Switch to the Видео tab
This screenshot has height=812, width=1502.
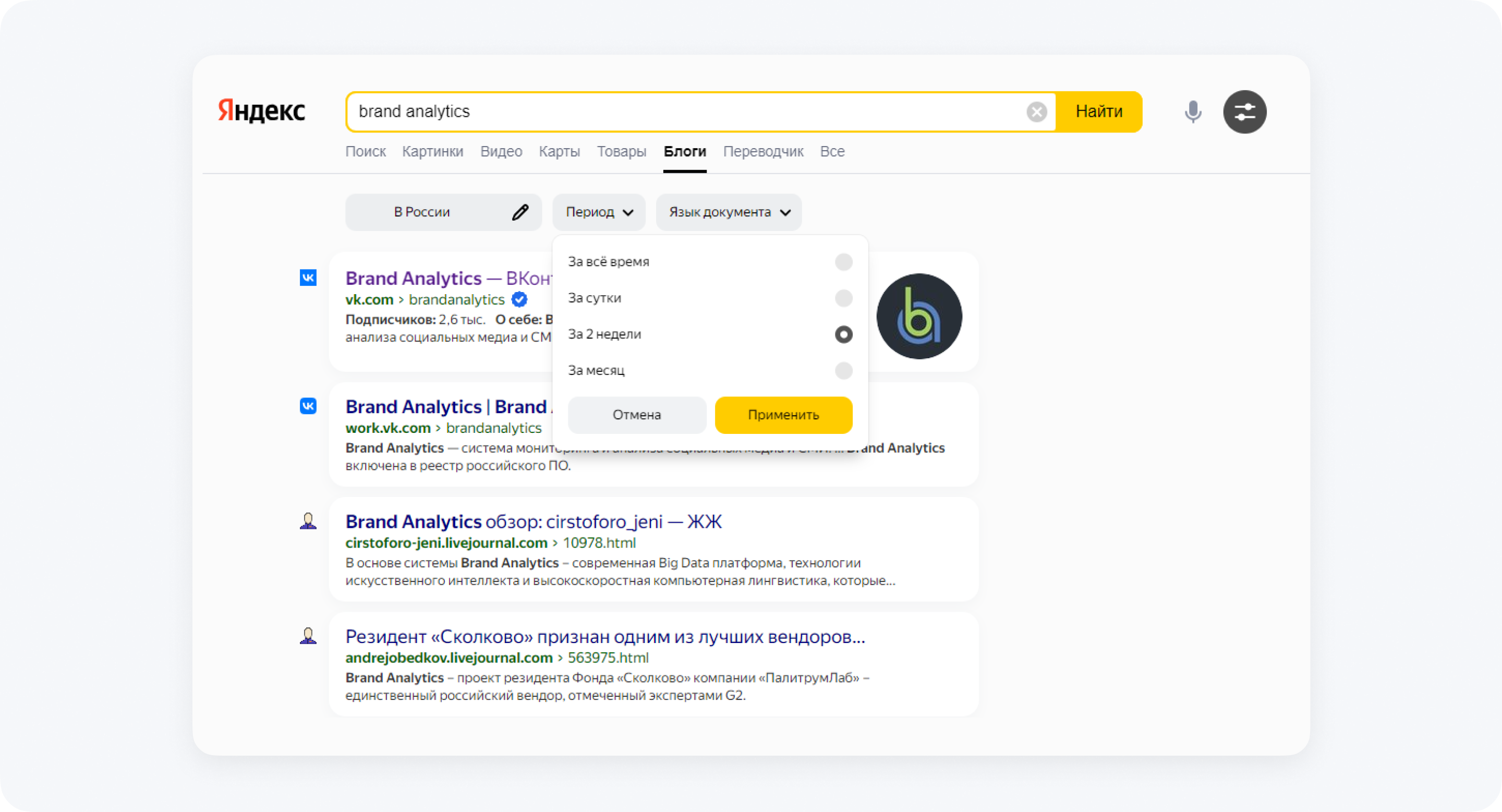501,152
